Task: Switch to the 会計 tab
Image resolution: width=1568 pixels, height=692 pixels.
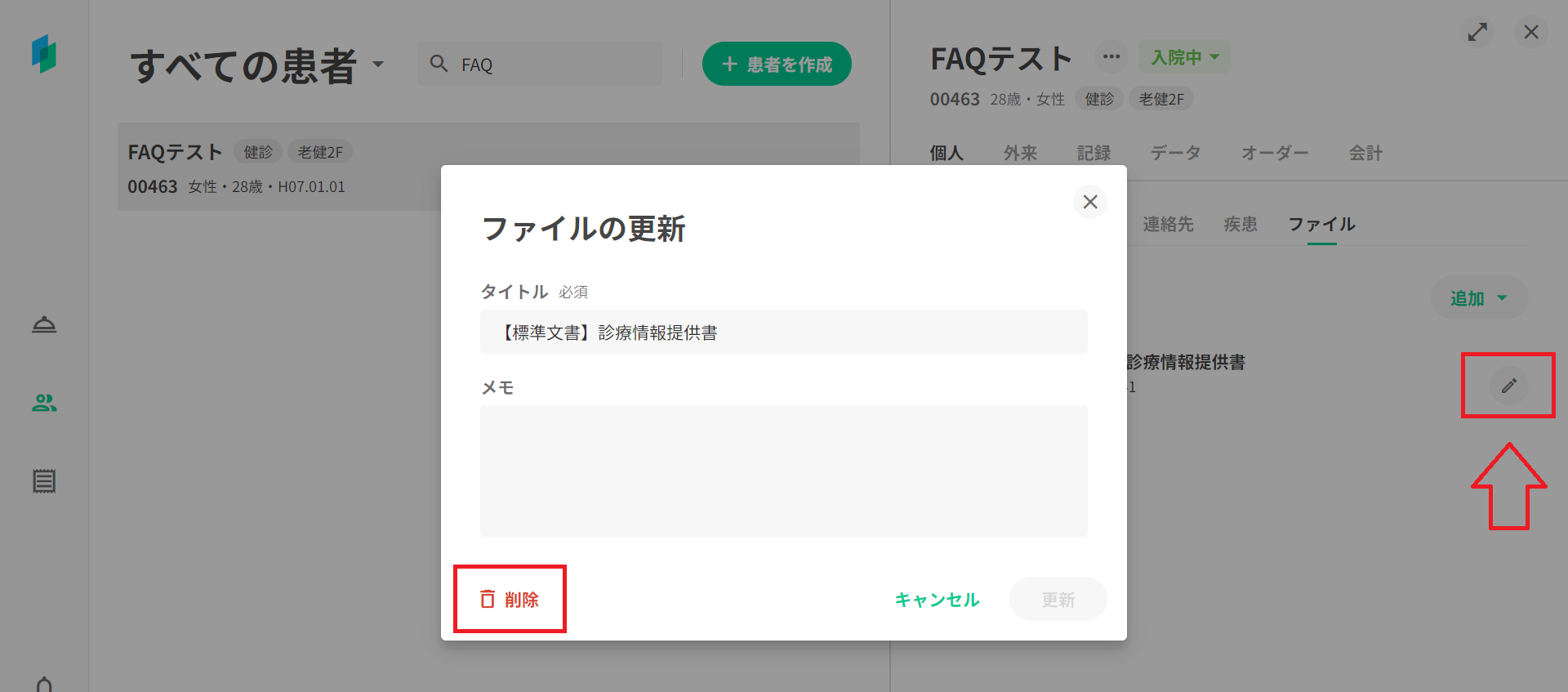Action: pyautogui.click(x=1365, y=153)
